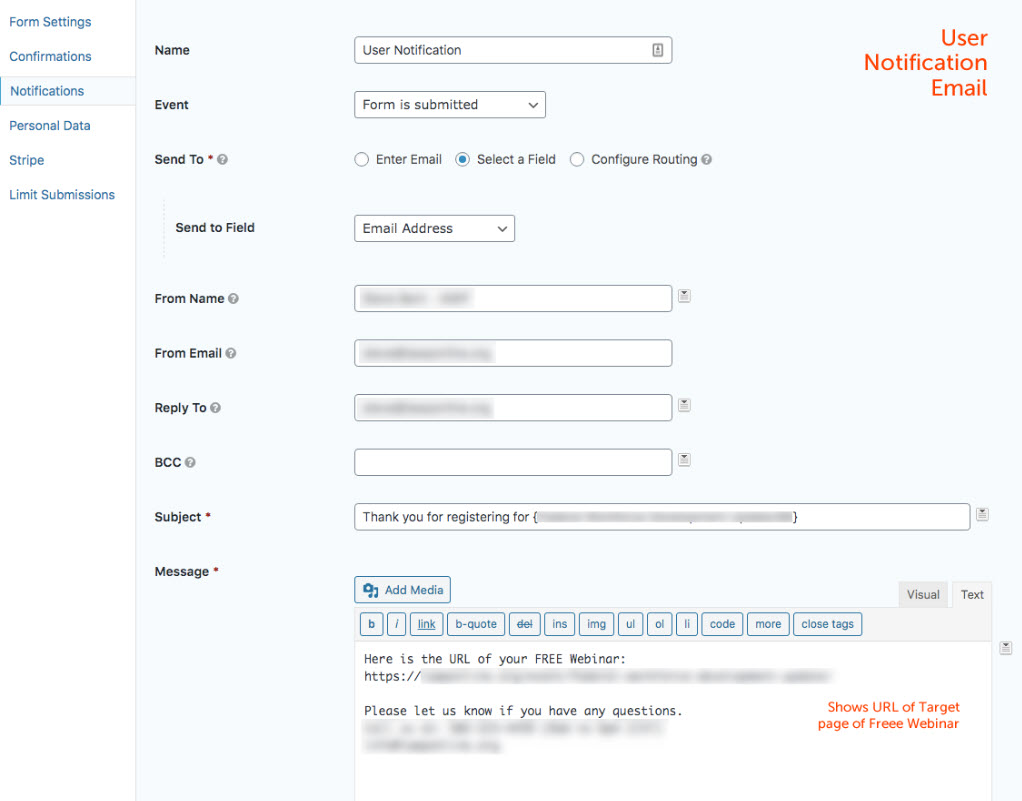Viewport: 1022px width, 801px height.
Task: Click the b-quote toolbar button
Action: click(476, 624)
